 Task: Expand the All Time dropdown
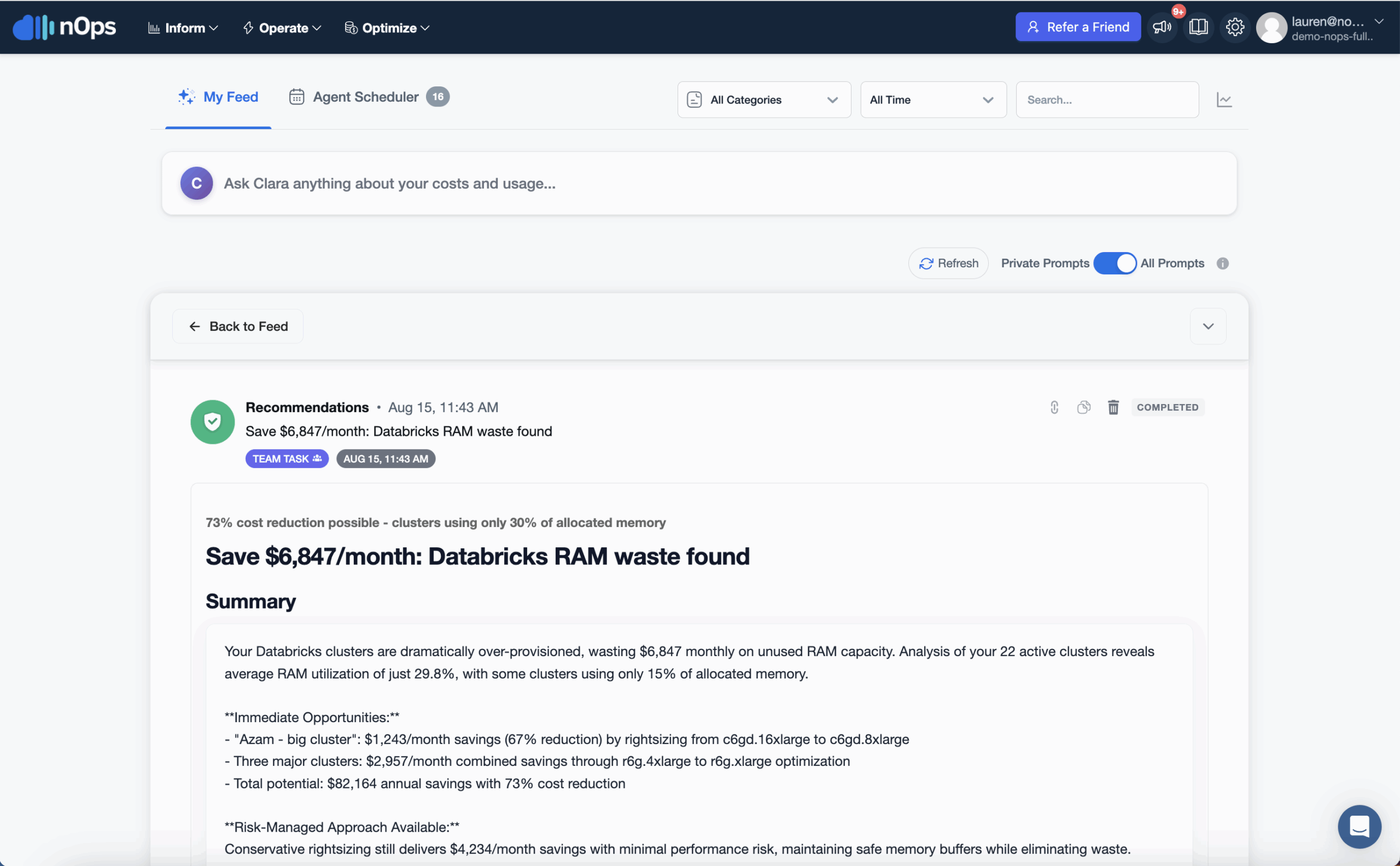coord(933,100)
